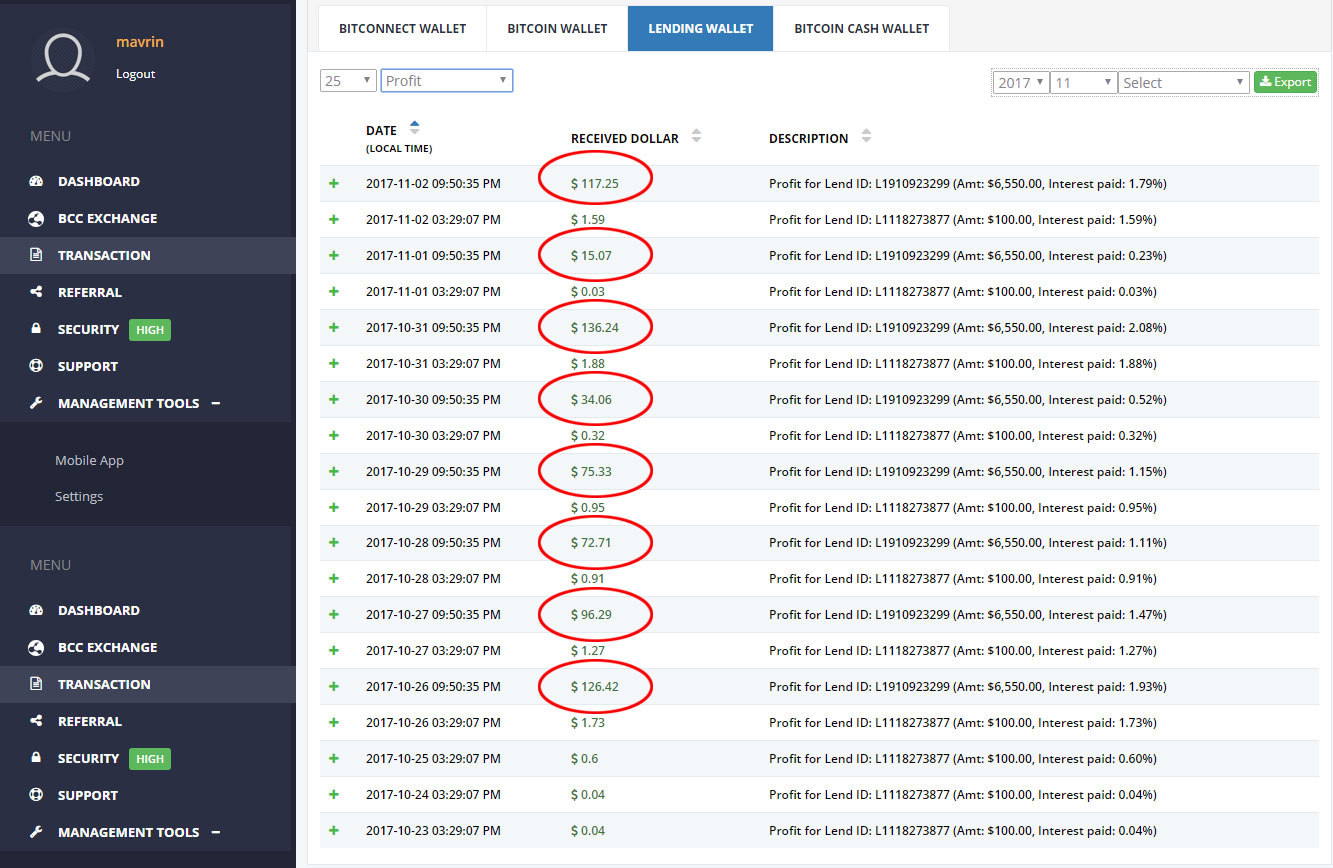Open Settings under Management Tools
Image resolution: width=1333 pixels, height=868 pixels.
coord(79,497)
